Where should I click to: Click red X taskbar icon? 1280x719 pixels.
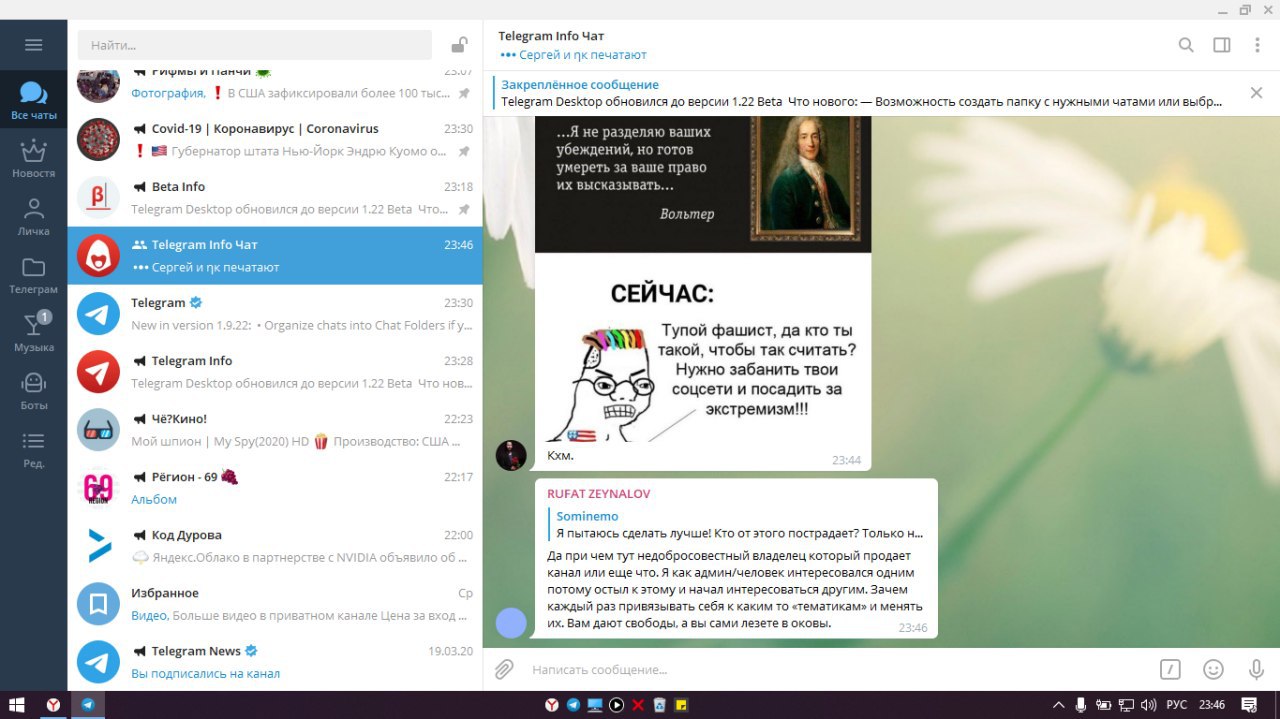638,705
